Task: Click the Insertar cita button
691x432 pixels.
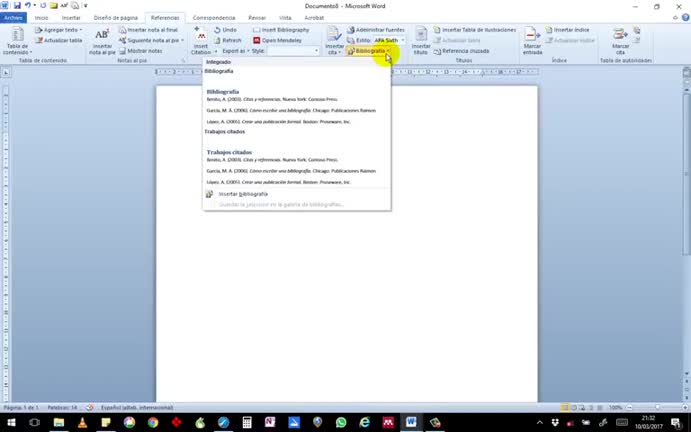Action: [x=334, y=41]
